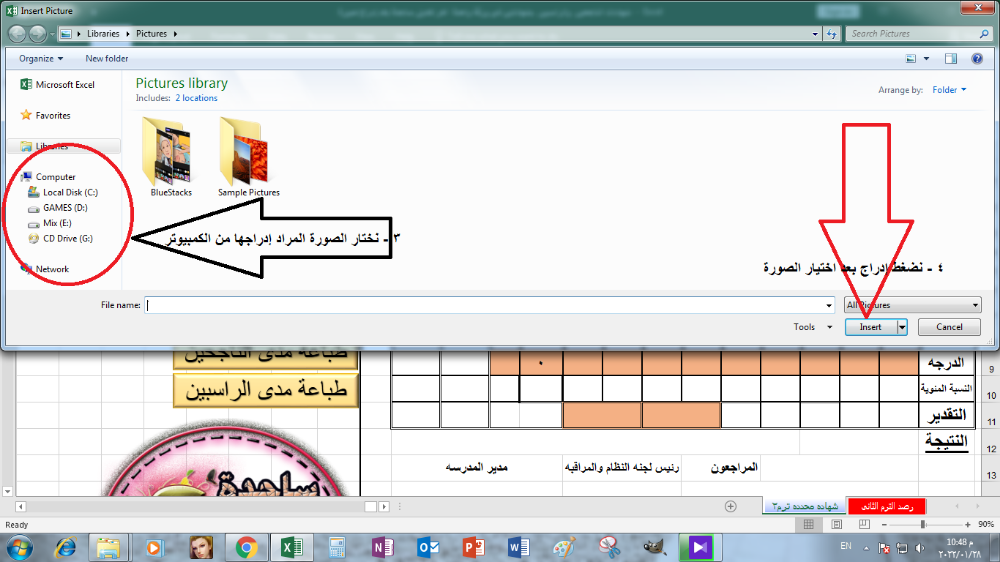Viewport: 1000px width, 562px height.
Task: Select Local Disk (C:) drive
Action: point(62,192)
